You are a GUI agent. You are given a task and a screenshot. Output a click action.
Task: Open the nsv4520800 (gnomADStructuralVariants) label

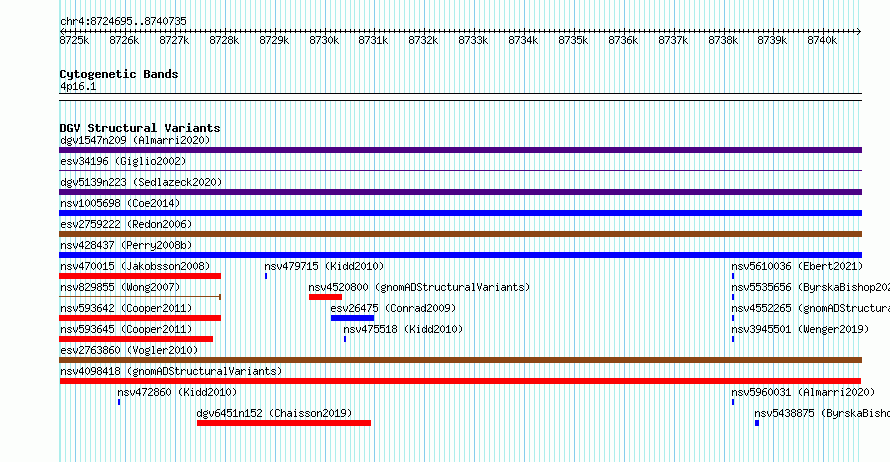(419, 287)
